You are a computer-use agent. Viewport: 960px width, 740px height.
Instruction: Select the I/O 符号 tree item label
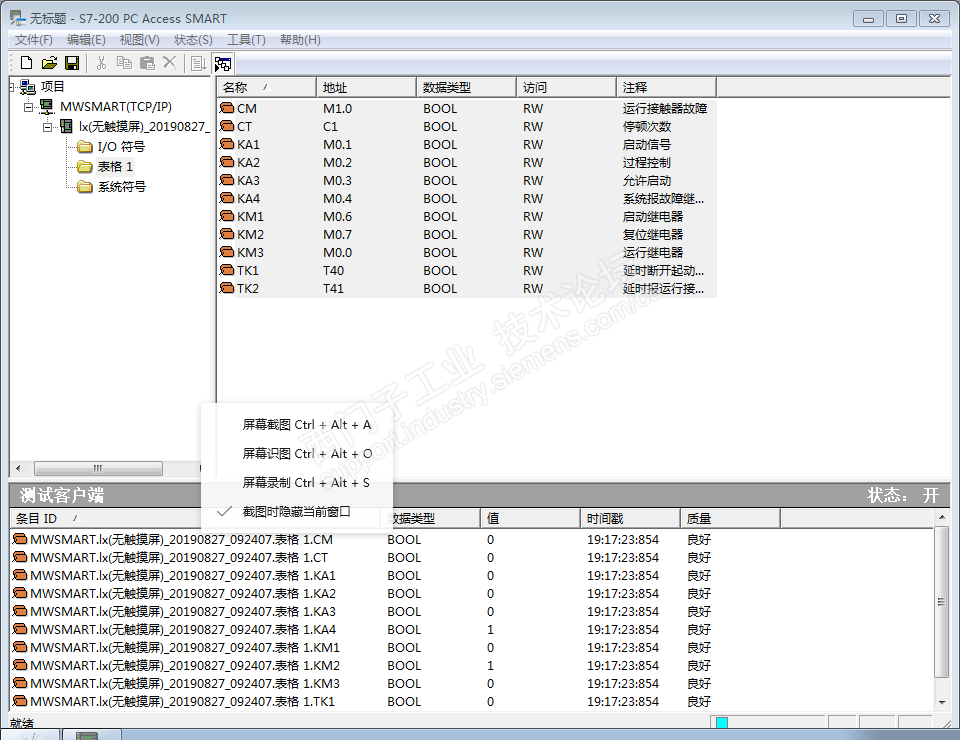(x=121, y=147)
